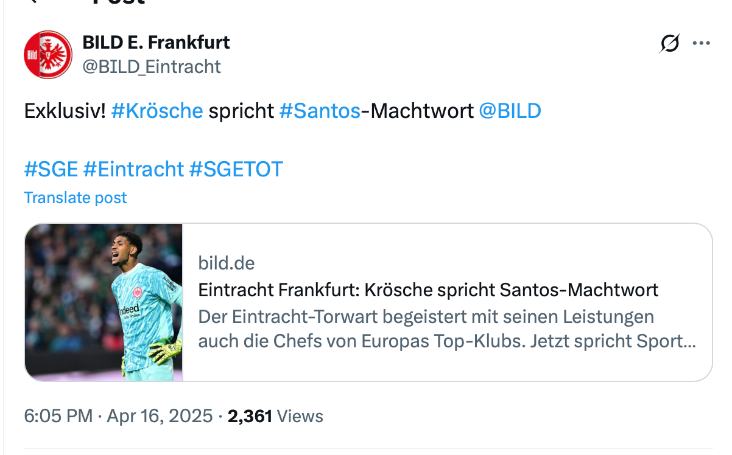Click the @BILD_Eintracht handle
The height and width of the screenshot is (455, 732).
coord(151,67)
